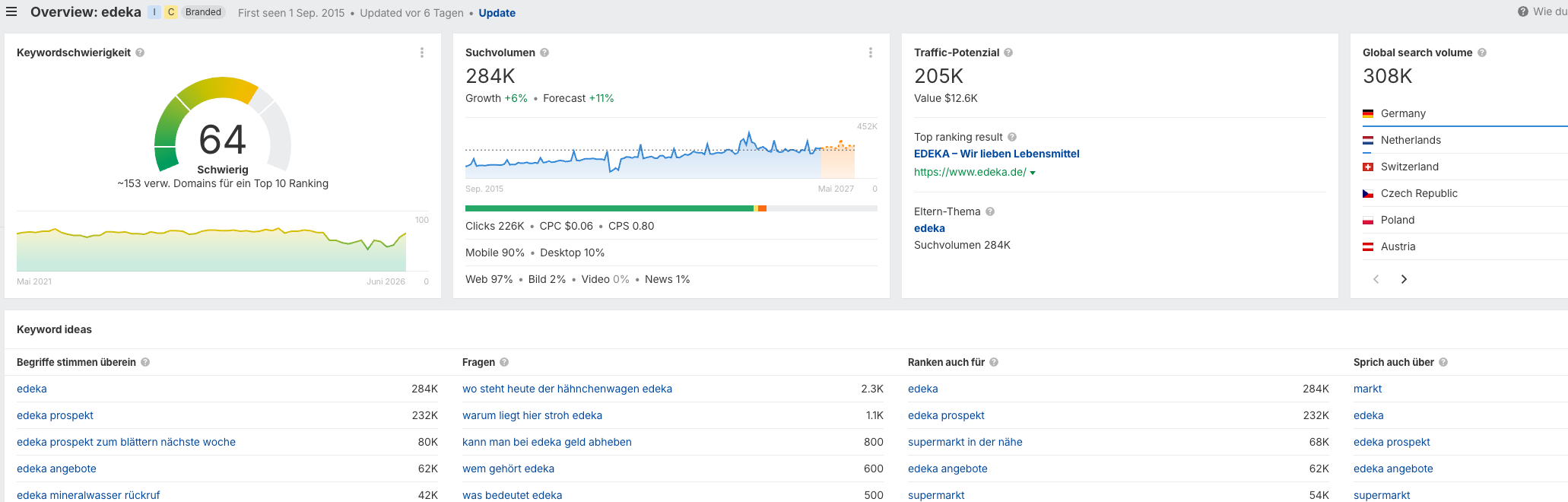Show help icon next to Traffic-Potenzial
This screenshot has height=502, width=1568.
coord(1008,52)
